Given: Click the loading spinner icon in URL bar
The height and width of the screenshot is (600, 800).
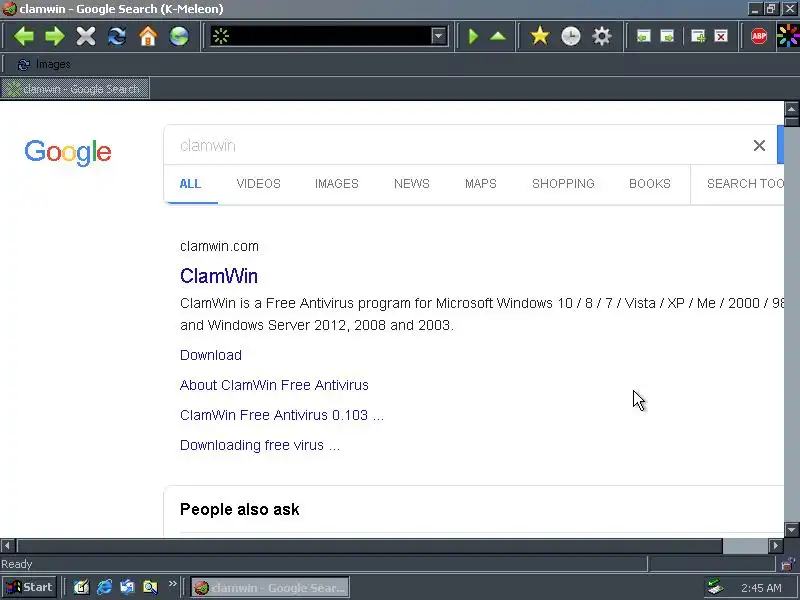Looking at the screenshot, I should point(221,36).
